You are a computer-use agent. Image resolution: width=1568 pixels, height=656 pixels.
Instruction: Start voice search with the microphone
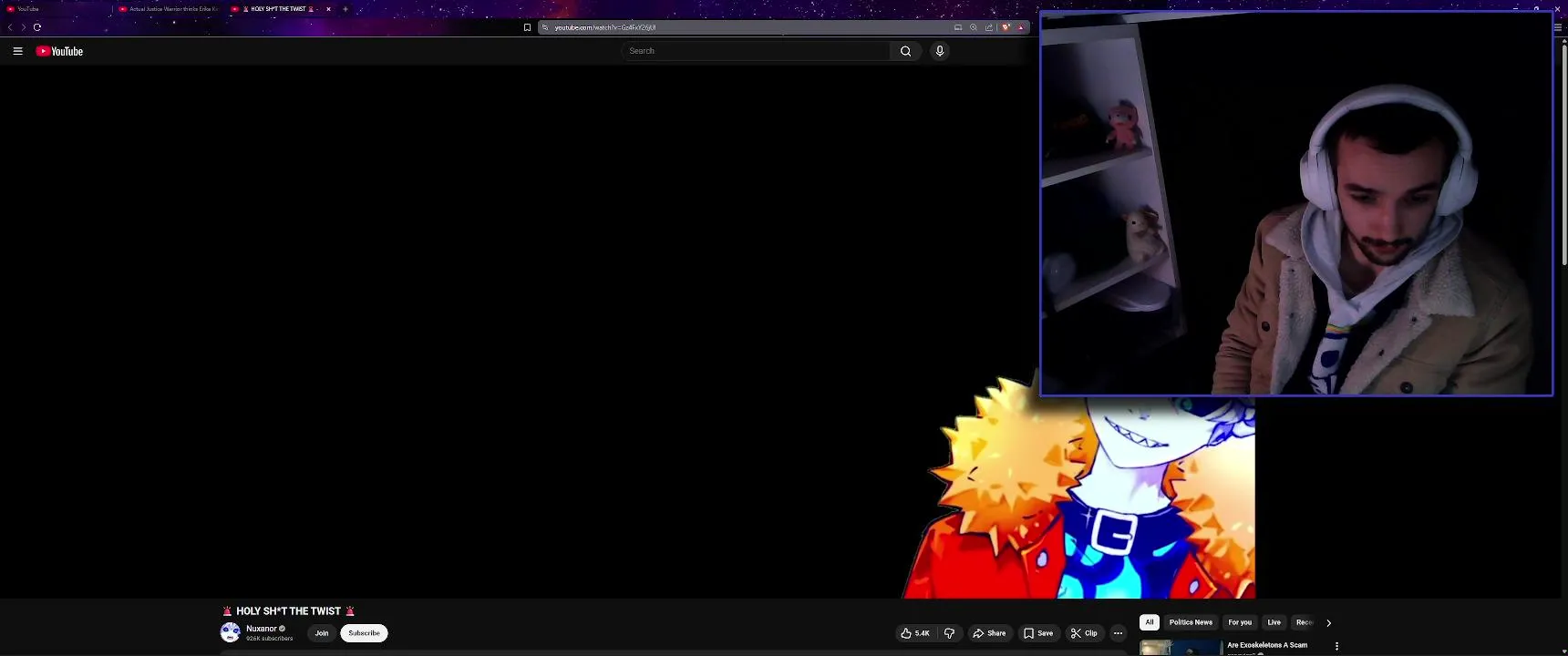(940, 51)
